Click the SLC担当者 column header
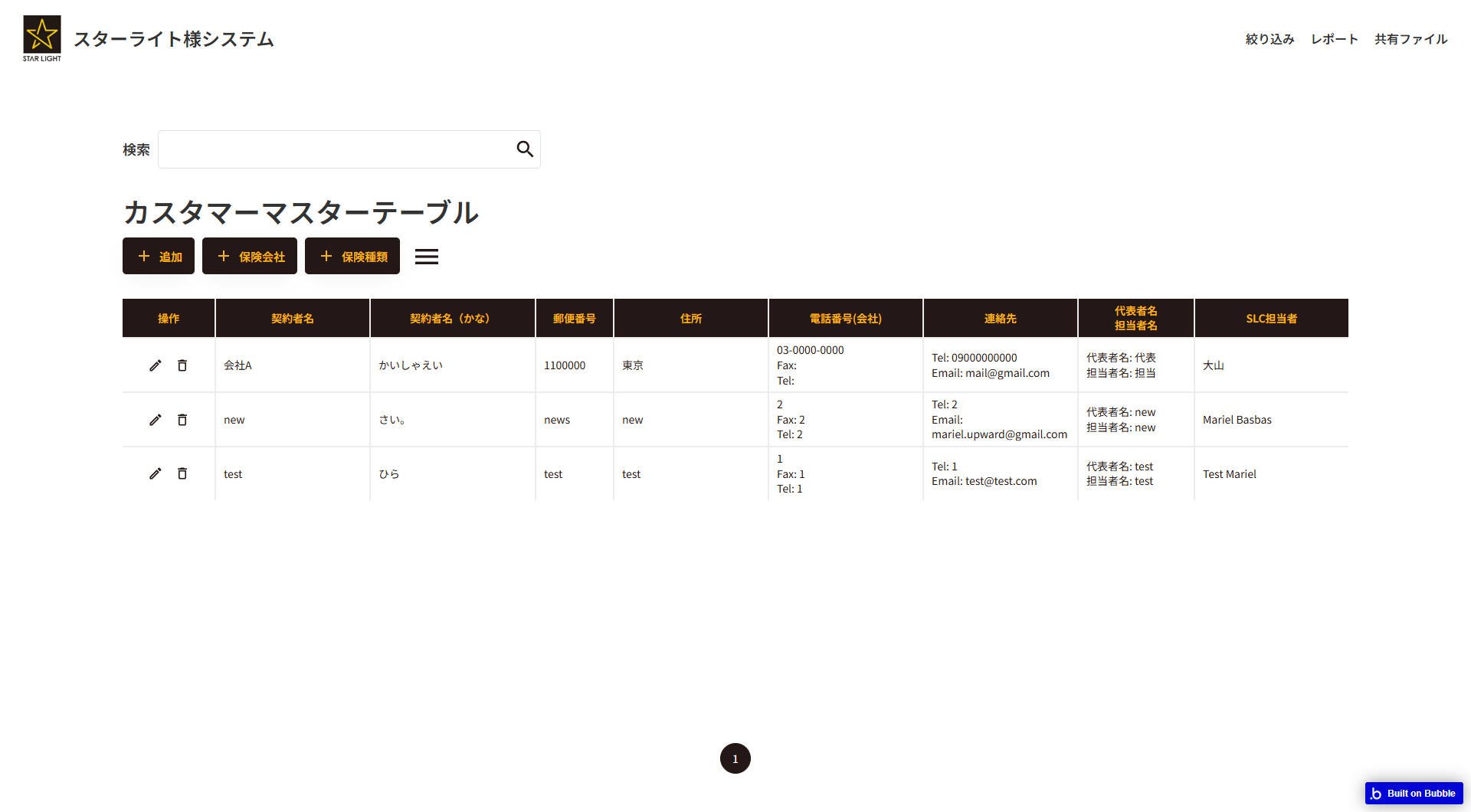This screenshot has width=1471, height=812. (1271, 318)
